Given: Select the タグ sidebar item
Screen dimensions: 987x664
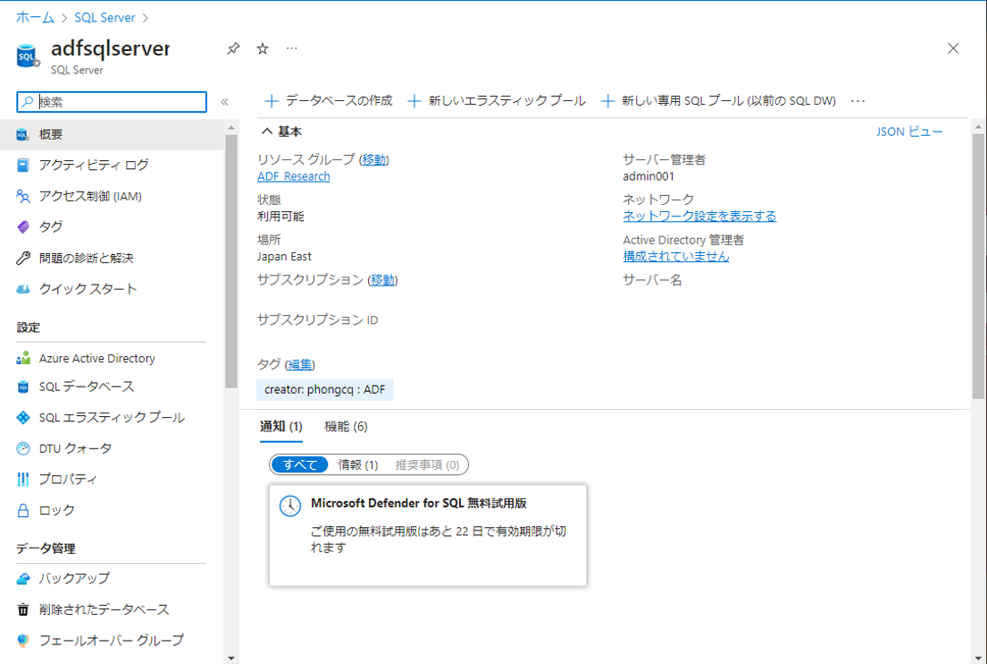Looking at the screenshot, I should pyautogui.click(x=50, y=227).
